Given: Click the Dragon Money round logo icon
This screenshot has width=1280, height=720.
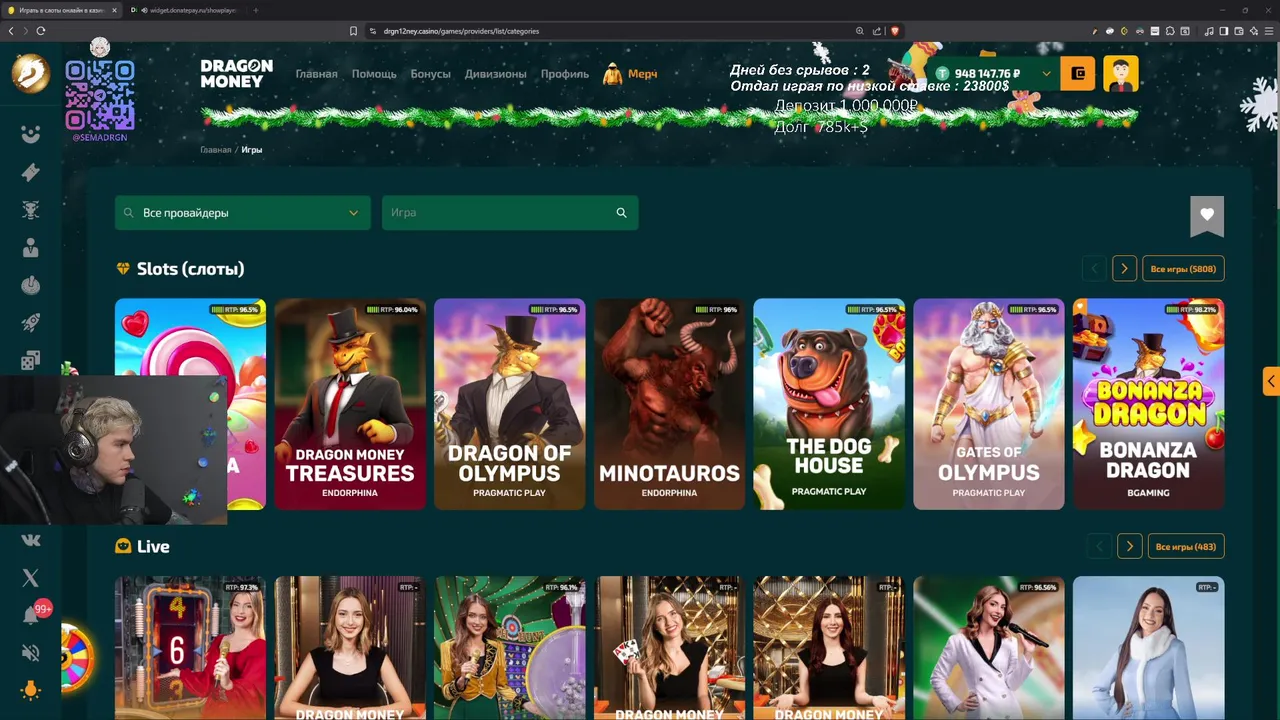Looking at the screenshot, I should [x=30, y=73].
